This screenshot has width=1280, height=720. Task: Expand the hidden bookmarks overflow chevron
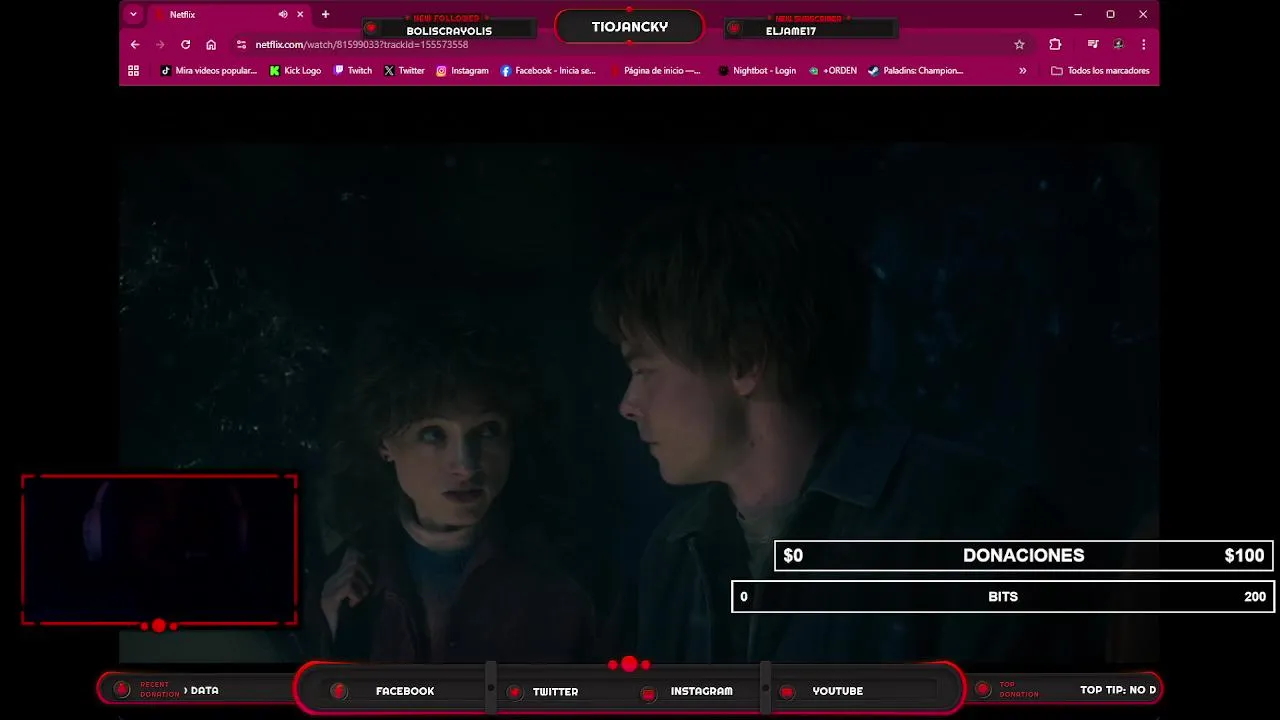(1022, 71)
